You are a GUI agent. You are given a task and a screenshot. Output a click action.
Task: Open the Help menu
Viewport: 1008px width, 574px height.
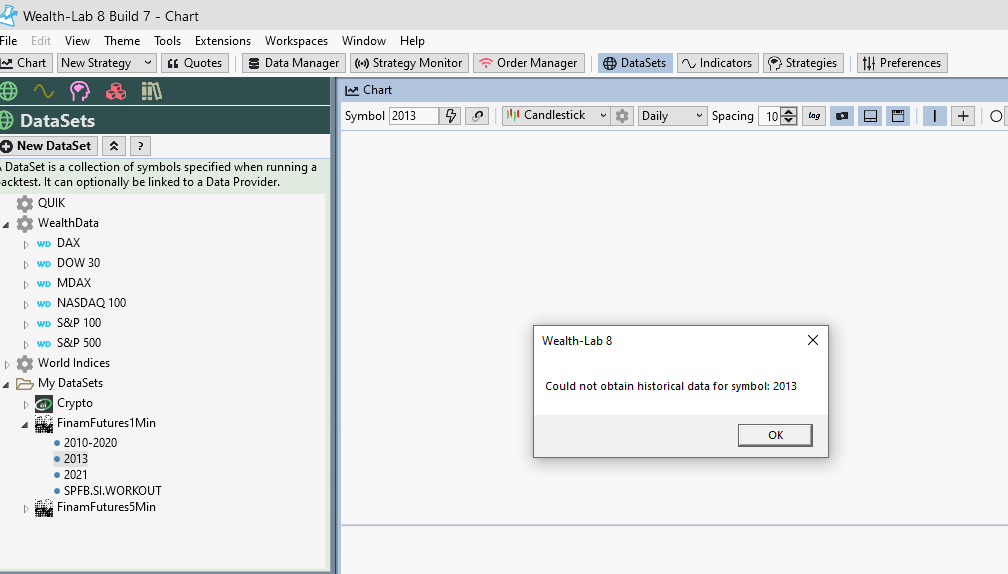412,40
